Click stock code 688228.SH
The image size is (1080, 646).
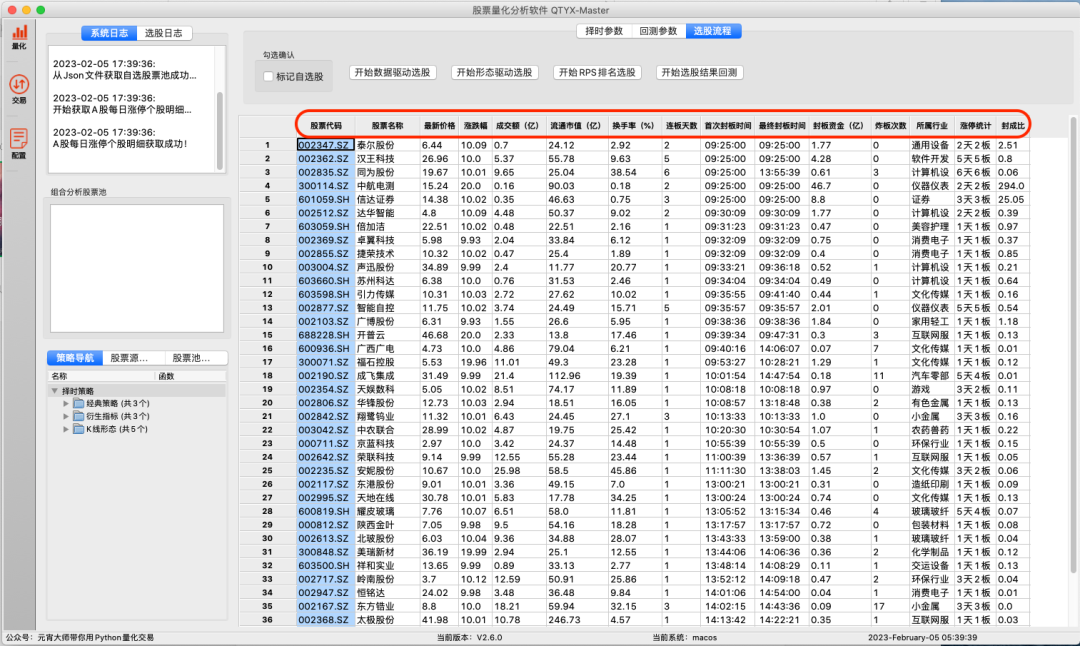pos(325,335)
